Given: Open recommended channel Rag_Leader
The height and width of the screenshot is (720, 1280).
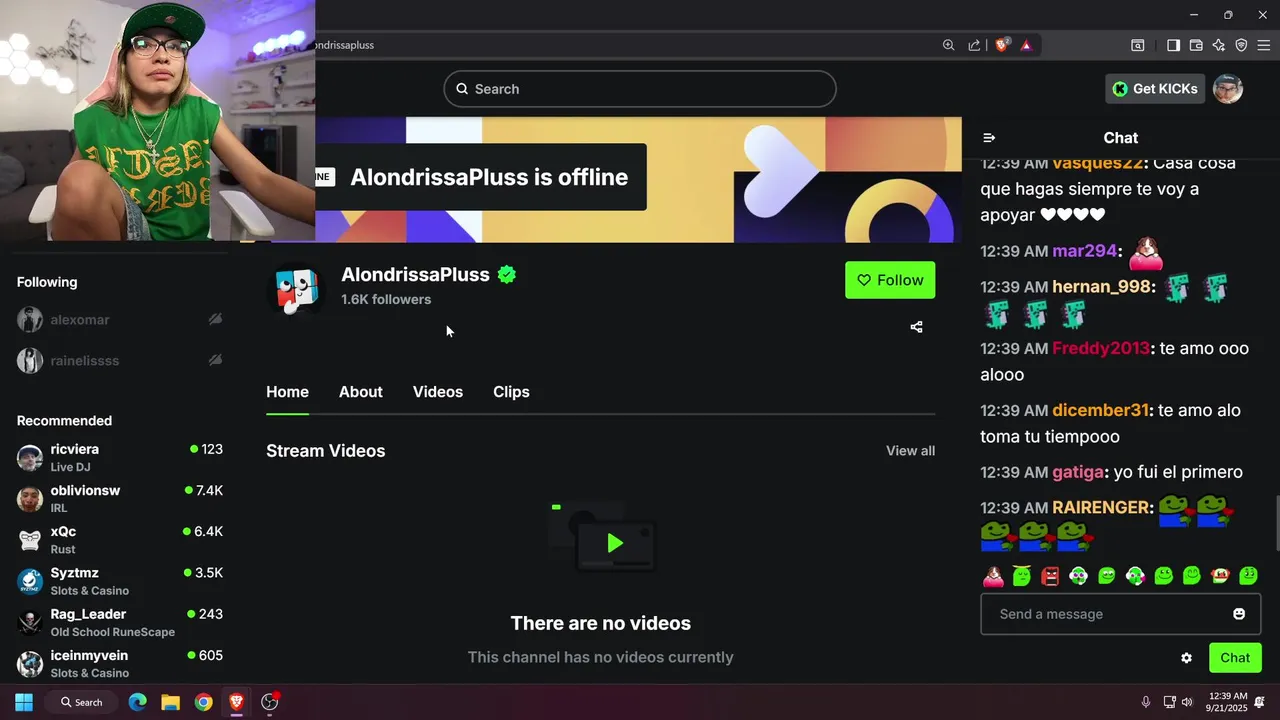Looking at the screenshot, I should [120, 622].
